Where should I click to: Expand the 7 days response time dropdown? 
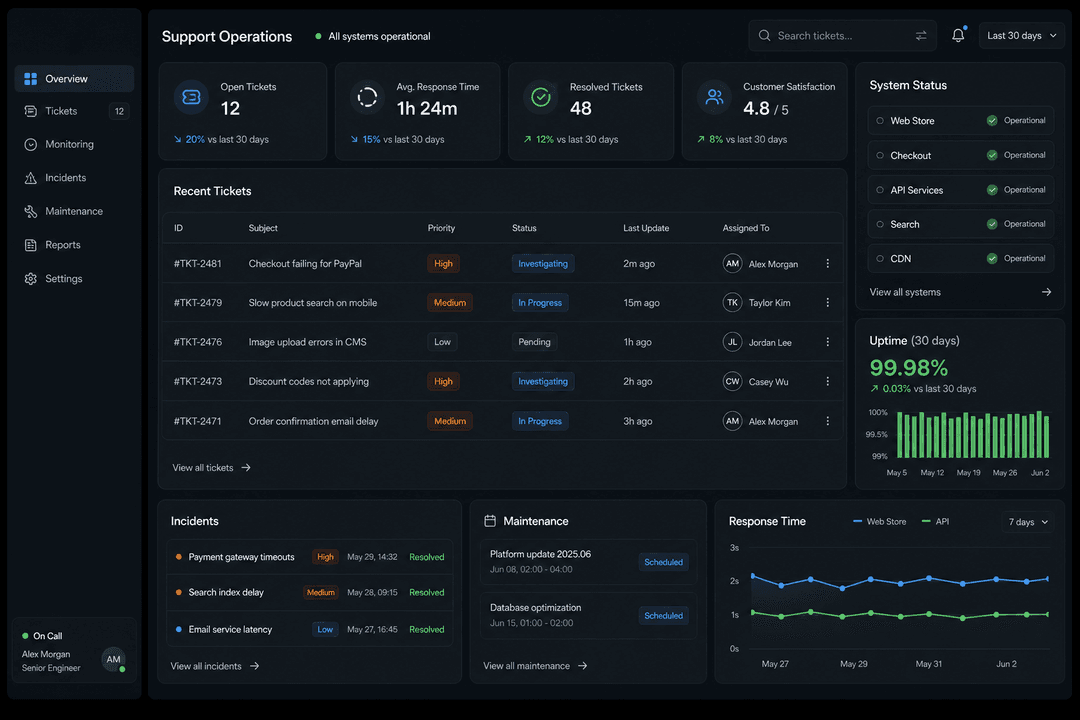[1028, 522]
